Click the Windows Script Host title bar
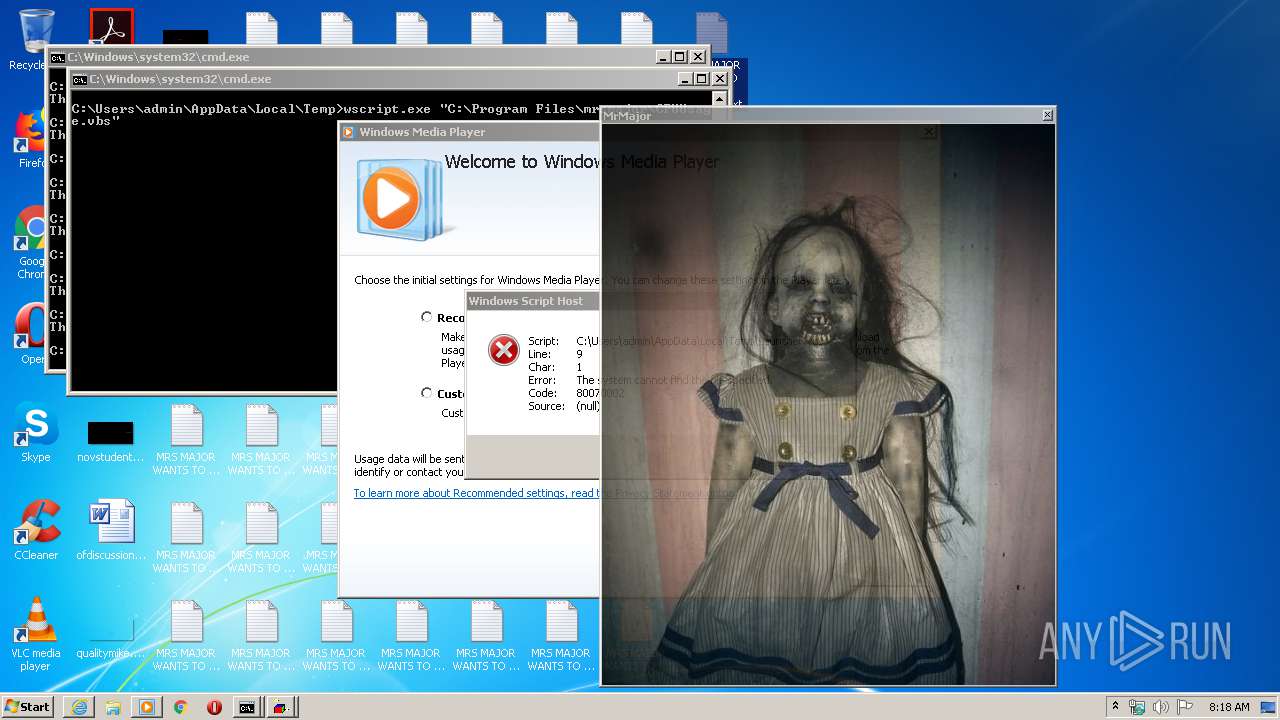This screenshot has width=1280, height=720. pyautogui.click(x=533, y=301)
